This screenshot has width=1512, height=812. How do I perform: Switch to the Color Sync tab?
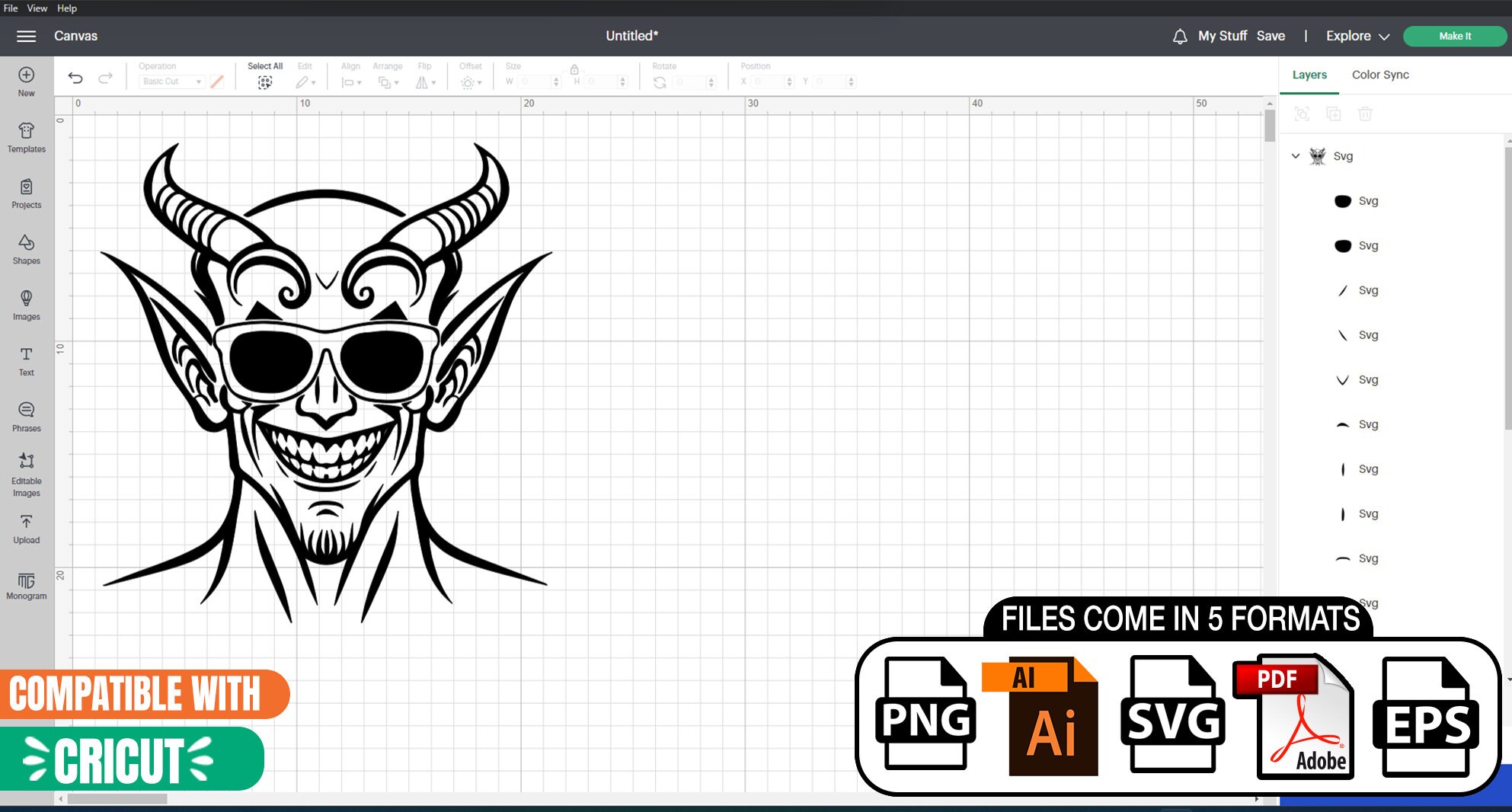click(1380, 75)
